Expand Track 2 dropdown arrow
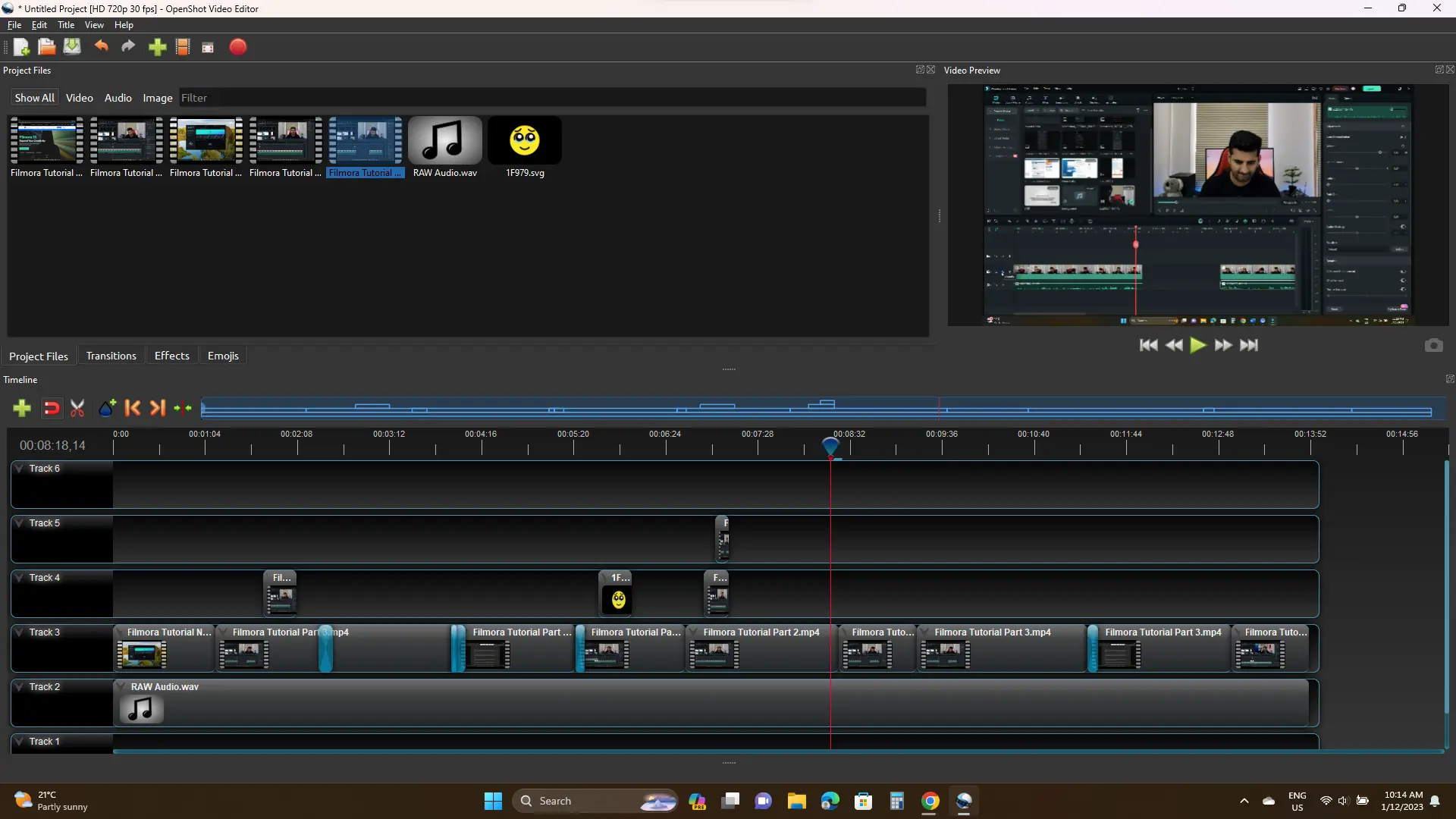Screen dimensions: 1456x819 pos(20,687)
